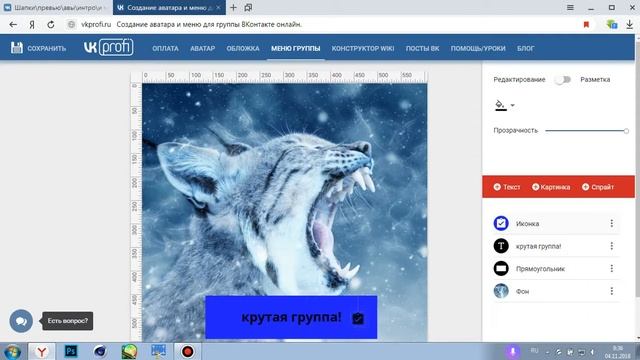Click the taskbar clock and date

[x=618, y=352]
